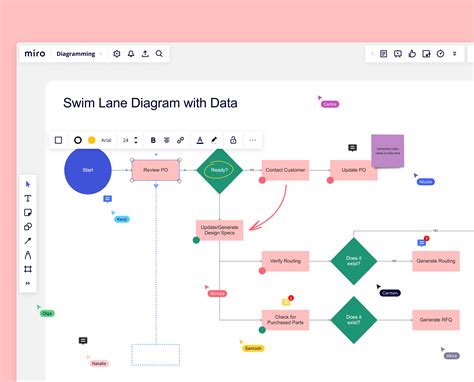The height and width of the screenshot is (382, 474).
Task: Open the notes panel icon
Action: click(384, 54)
